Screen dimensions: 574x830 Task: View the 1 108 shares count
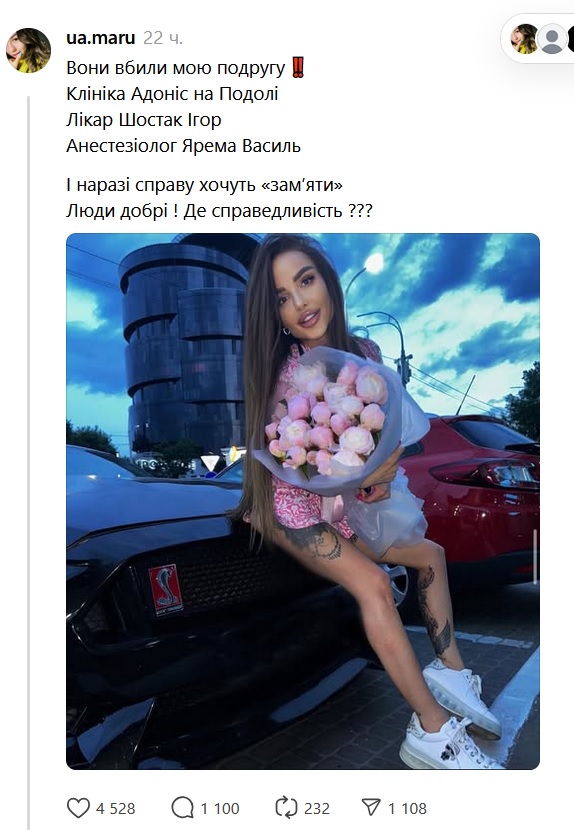[407, 809]
